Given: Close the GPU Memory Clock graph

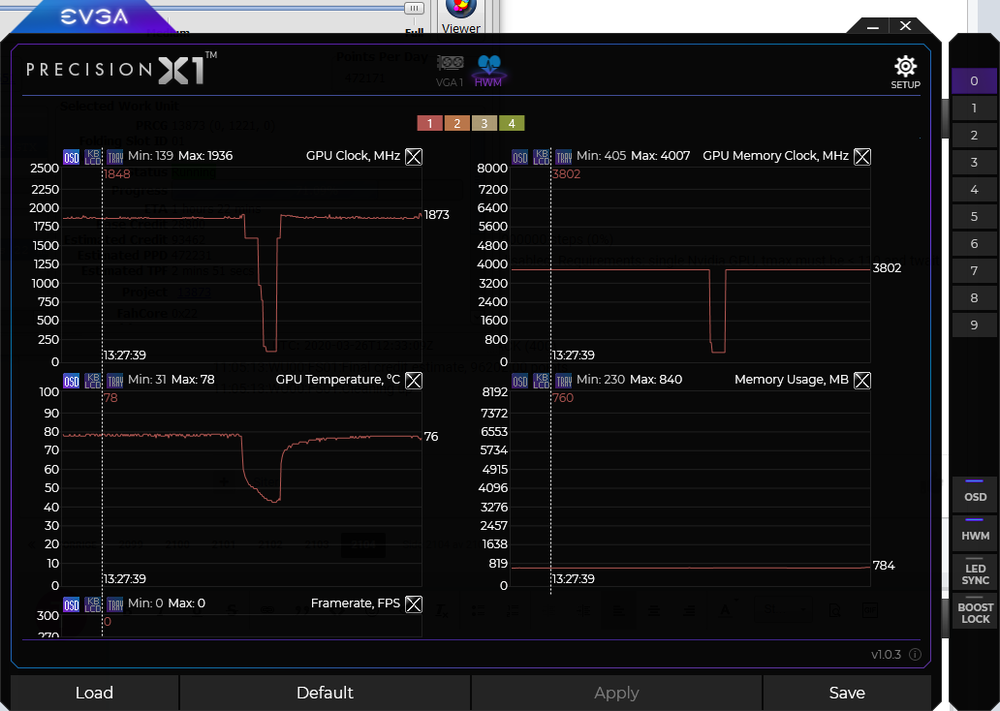Looking at the screenshot, I should click(x=862, y=157).
